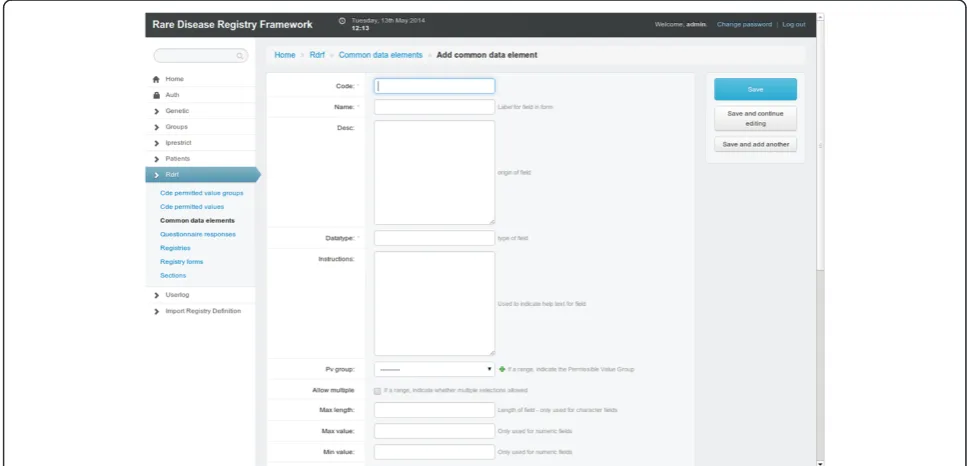
Task: Click the Auth lock icon
Action: (x=156, y=96)
